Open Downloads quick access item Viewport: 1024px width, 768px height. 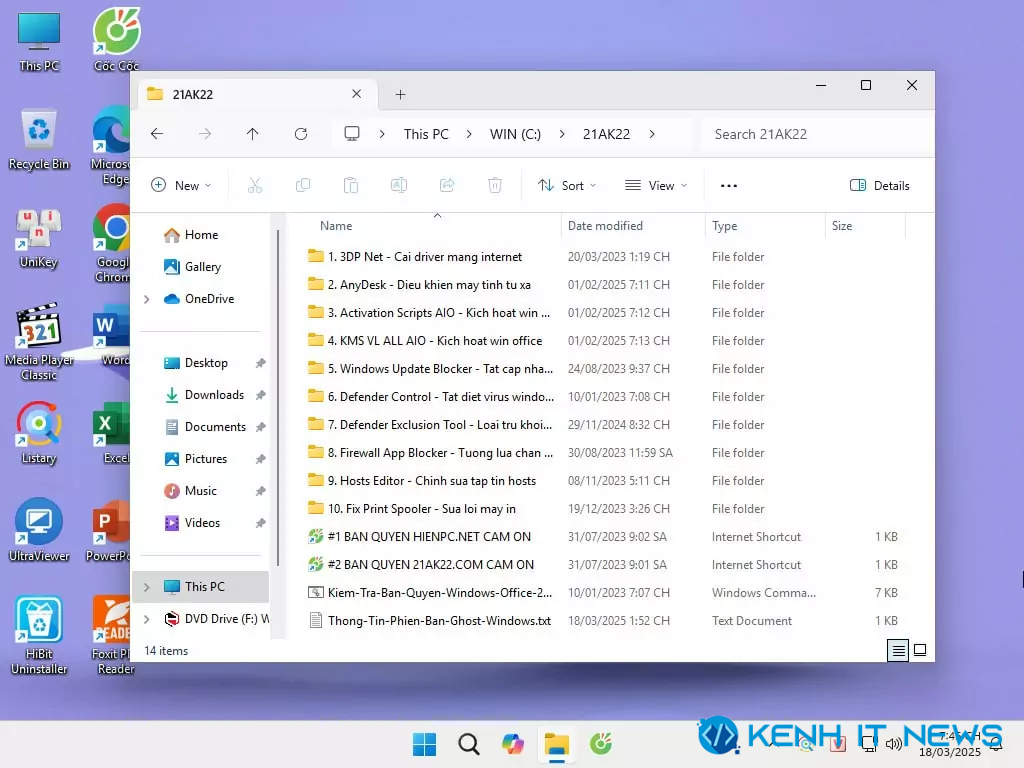(x=202, y=395)
